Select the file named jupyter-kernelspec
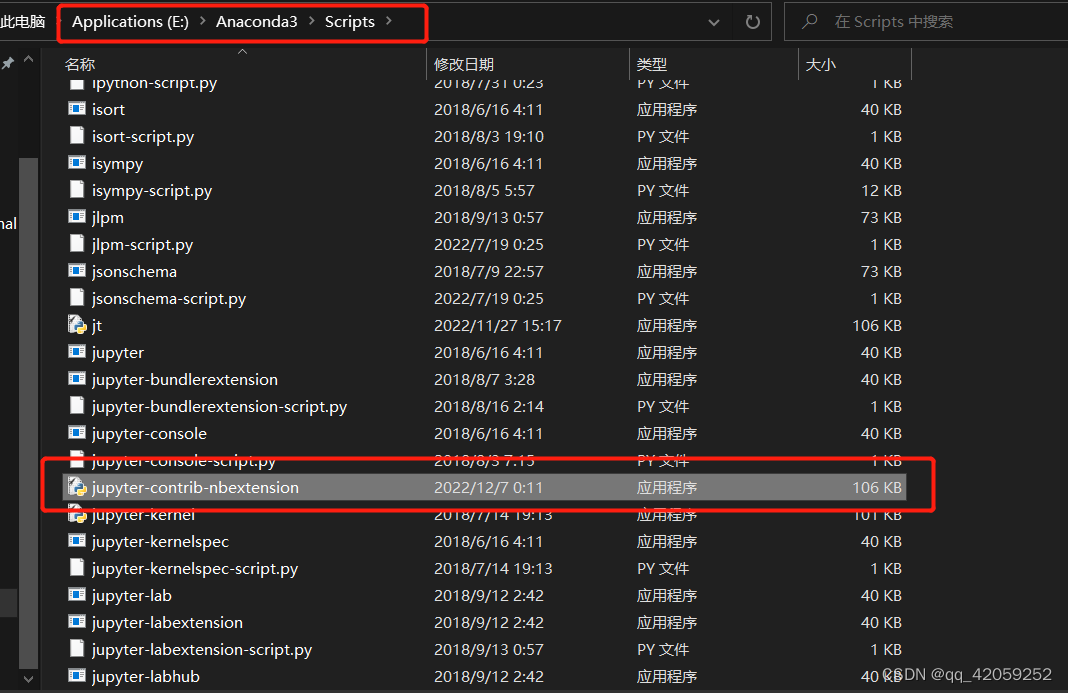This screenshot has width=1068, height=693. [160, 542]
